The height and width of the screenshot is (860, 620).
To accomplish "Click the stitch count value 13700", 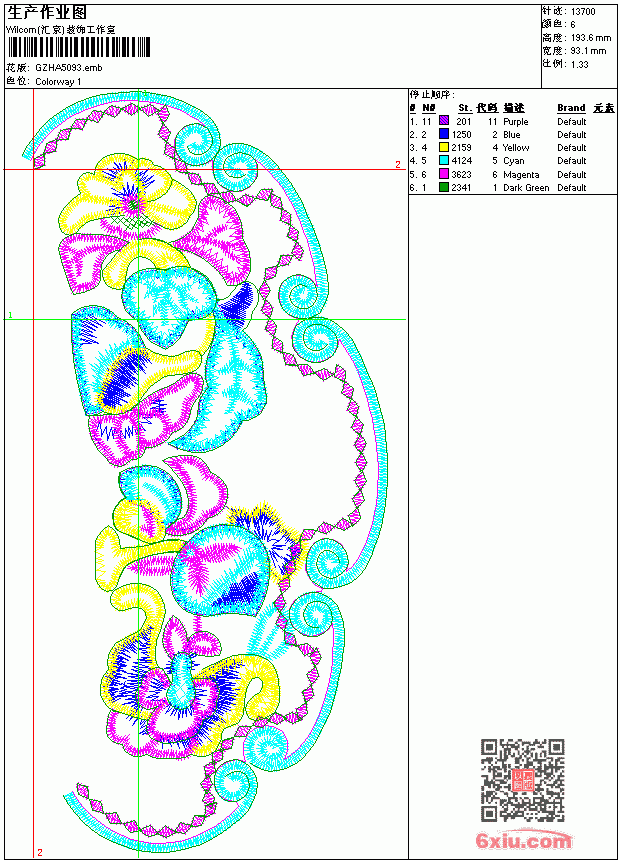I will [x=583, y=12].
